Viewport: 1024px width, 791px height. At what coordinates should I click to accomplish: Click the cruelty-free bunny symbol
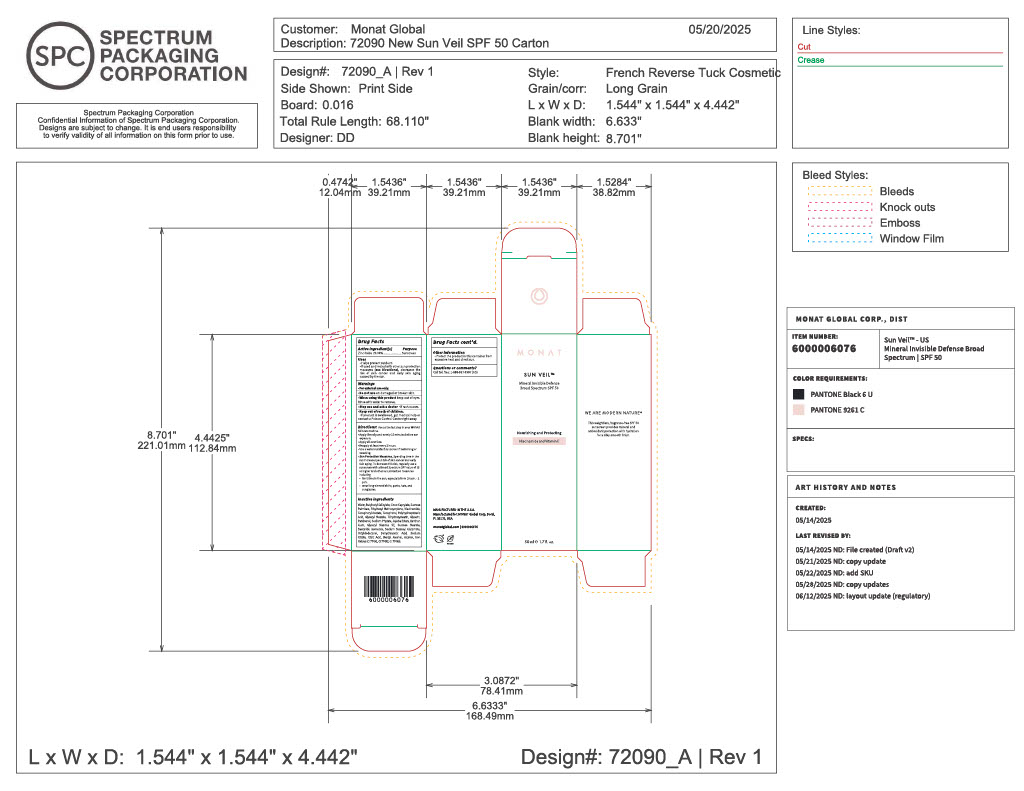click(438, 539)
